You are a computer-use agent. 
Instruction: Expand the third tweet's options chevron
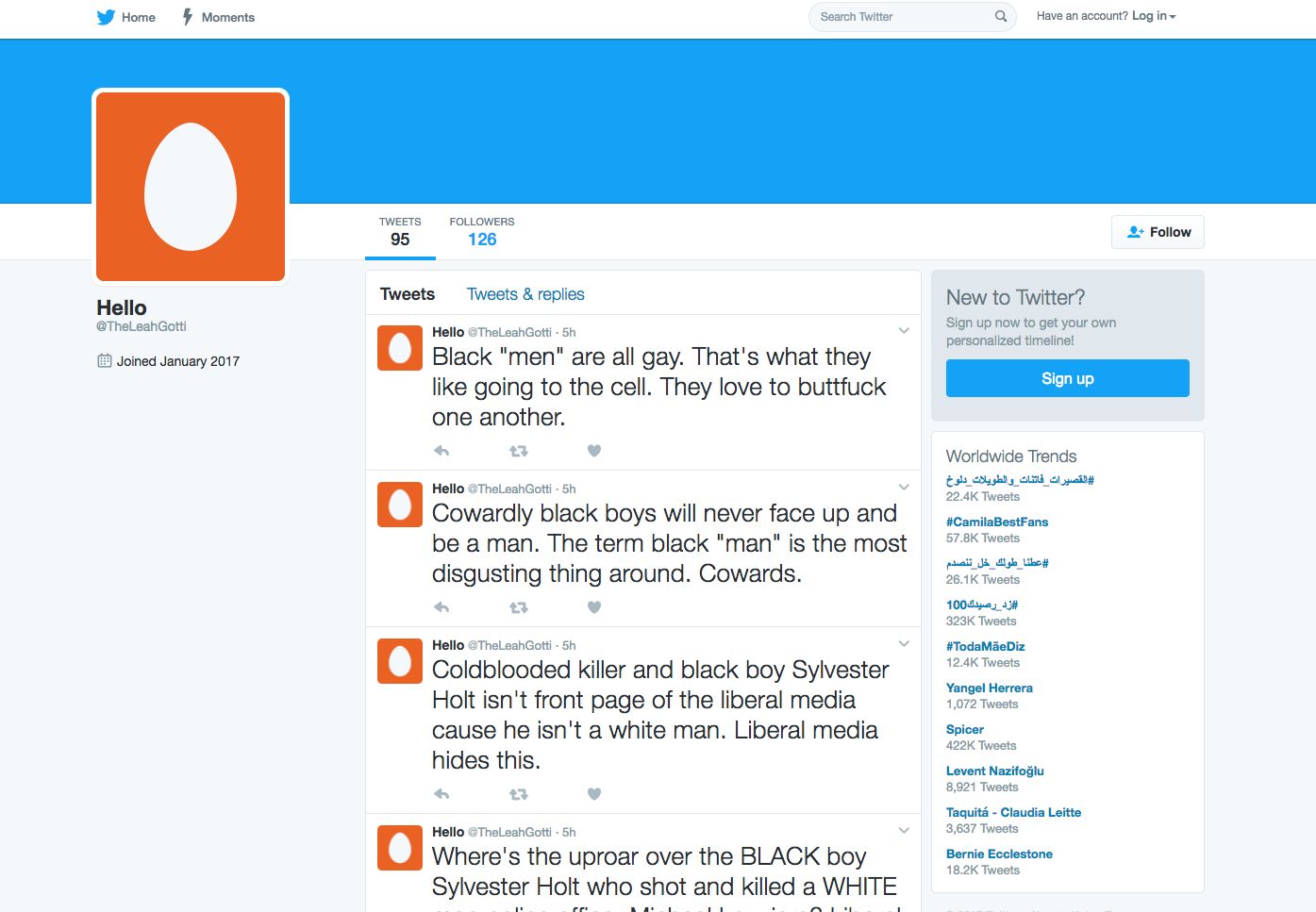[904, 644]
